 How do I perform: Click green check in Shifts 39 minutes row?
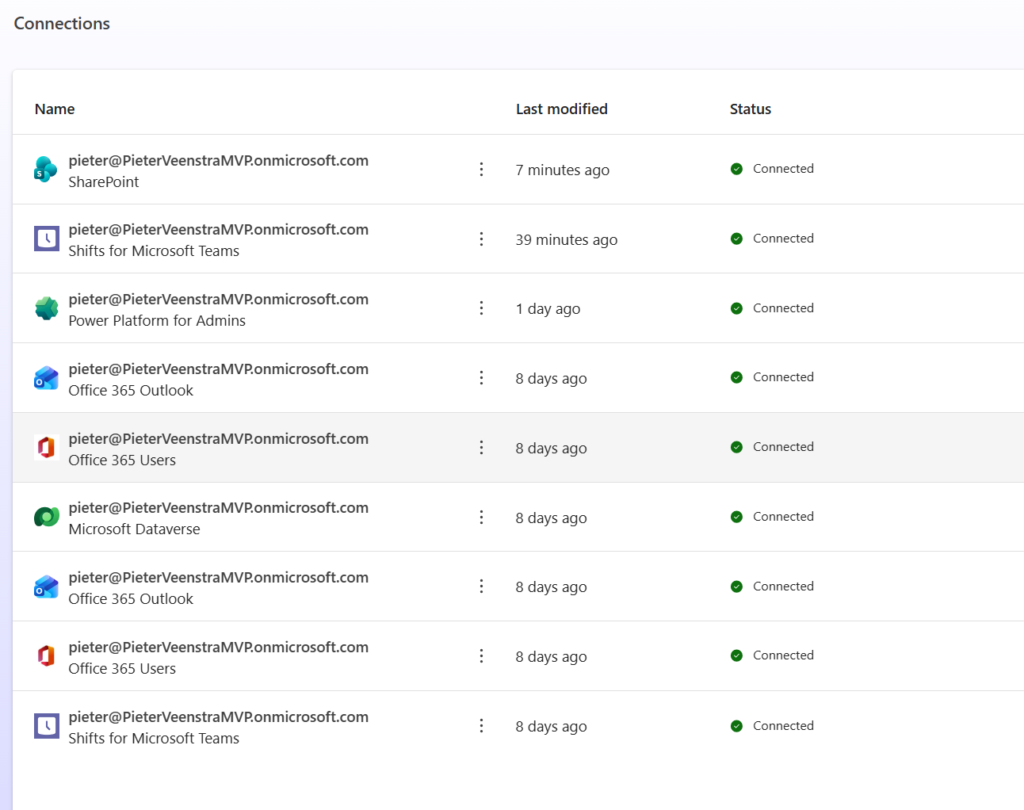[737, 238]
